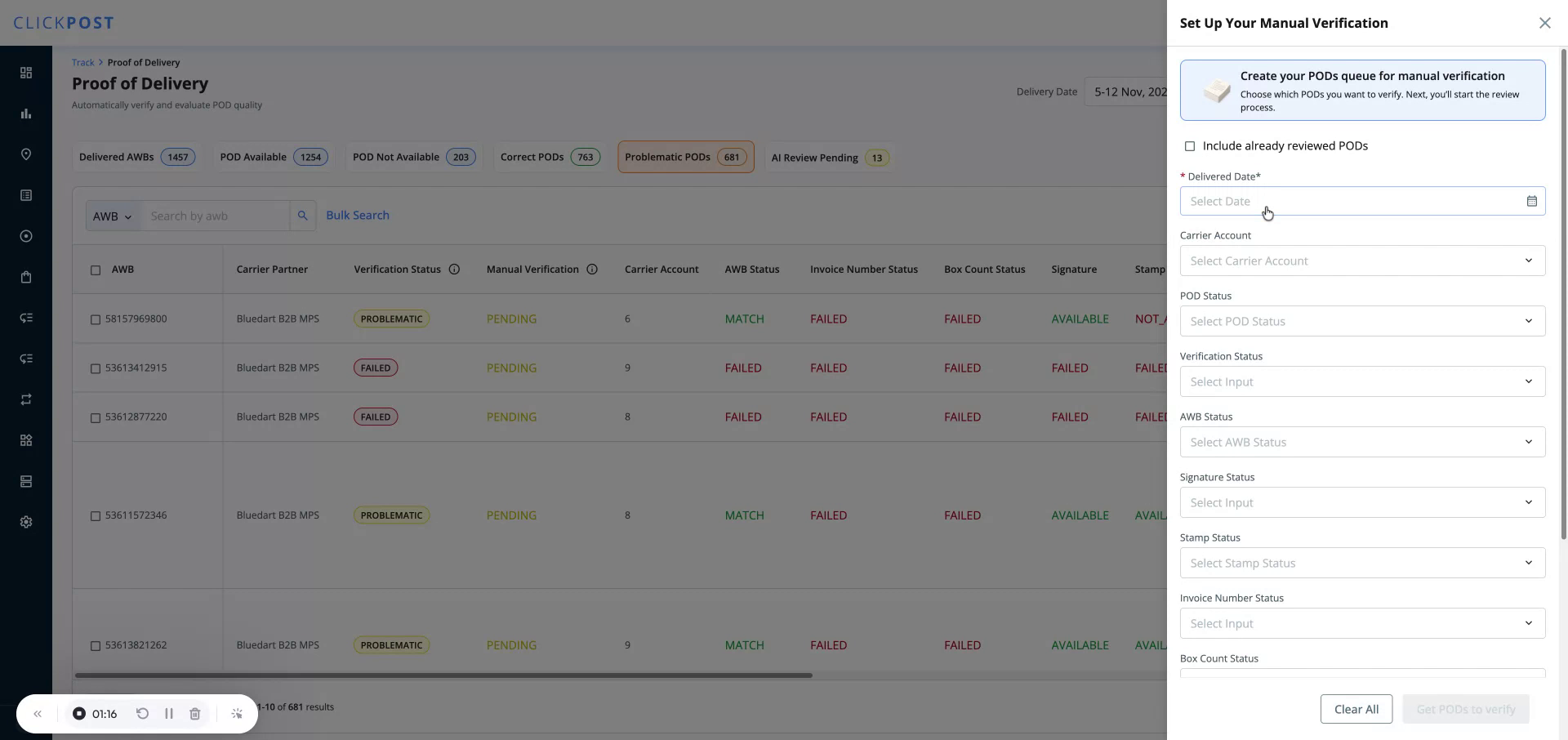
Task: Open the location tracking pin icon
Action: (26, 154)
